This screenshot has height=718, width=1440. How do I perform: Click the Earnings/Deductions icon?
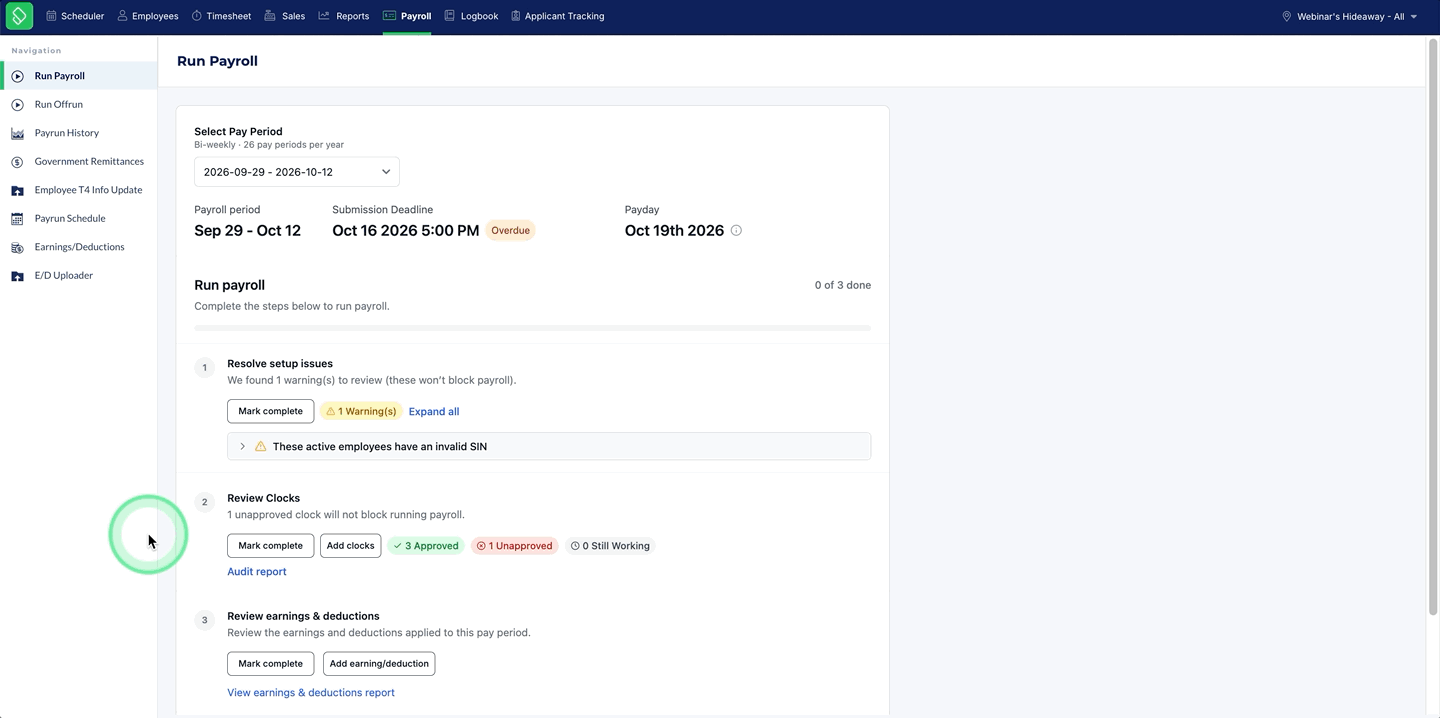pyautogui.click(x=17, y=247)
